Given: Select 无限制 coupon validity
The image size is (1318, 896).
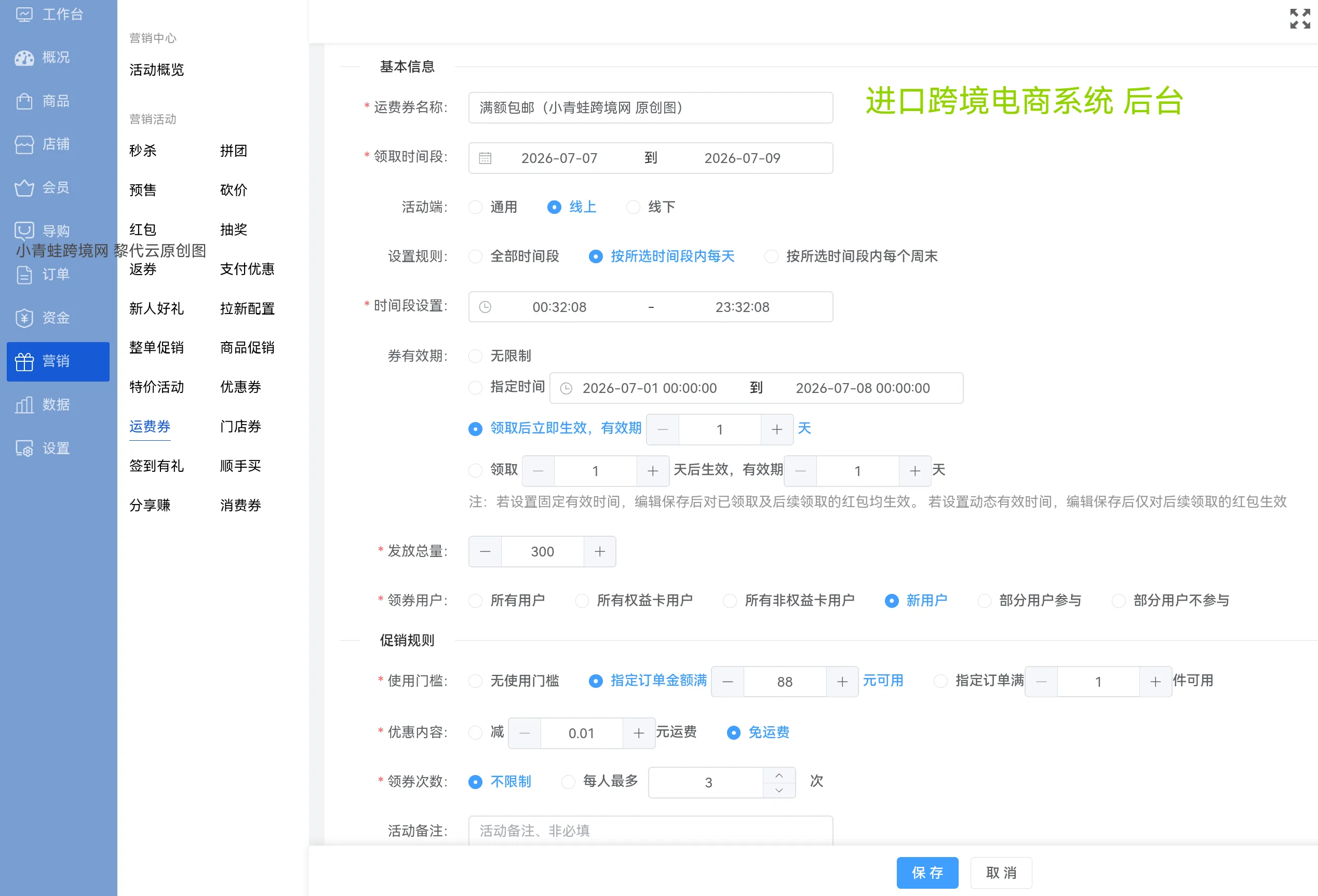Looking at the screenshot, I should 475,356.
